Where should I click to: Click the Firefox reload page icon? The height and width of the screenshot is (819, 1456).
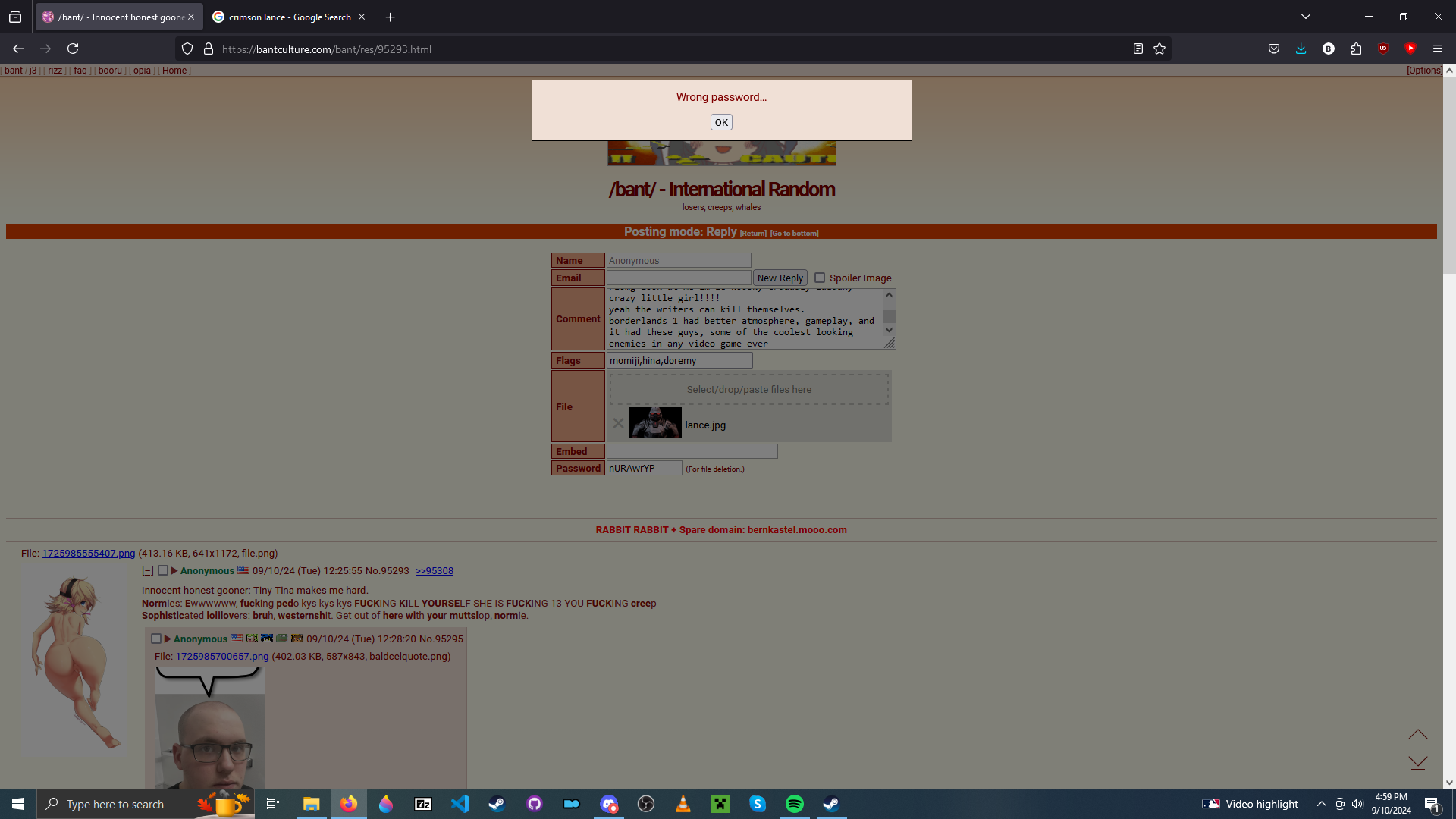point(73,49)
